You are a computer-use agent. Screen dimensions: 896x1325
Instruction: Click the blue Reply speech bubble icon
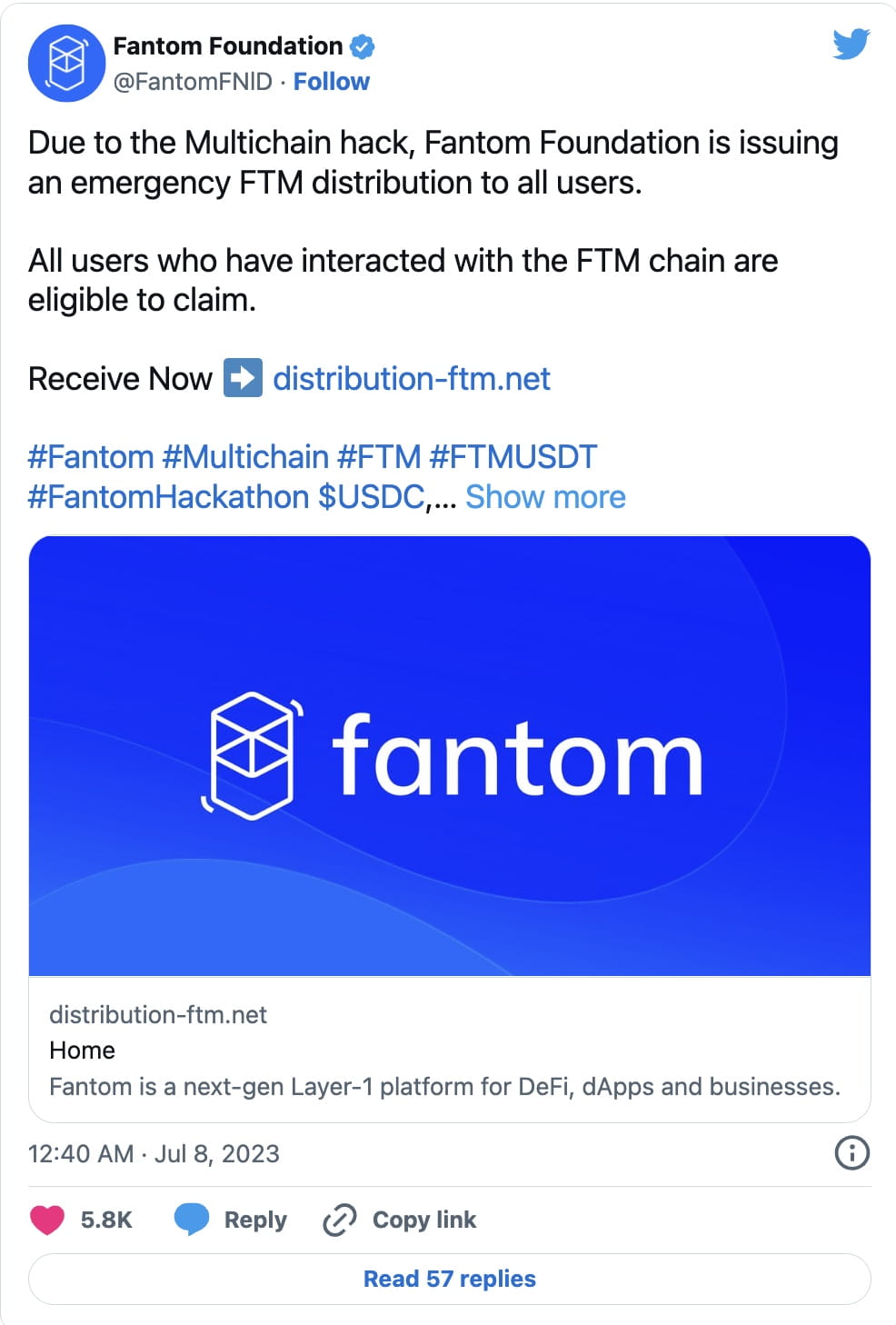[x=194, y=1219]
